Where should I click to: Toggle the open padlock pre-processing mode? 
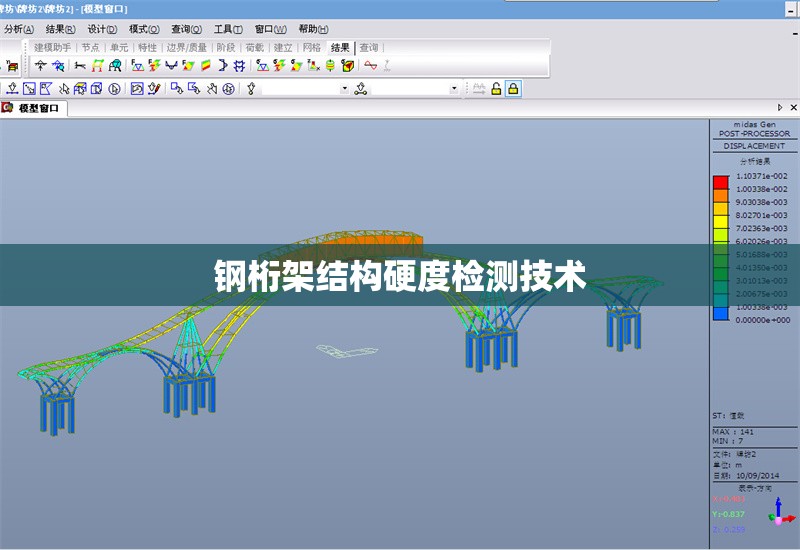click(x=496, y=89)
